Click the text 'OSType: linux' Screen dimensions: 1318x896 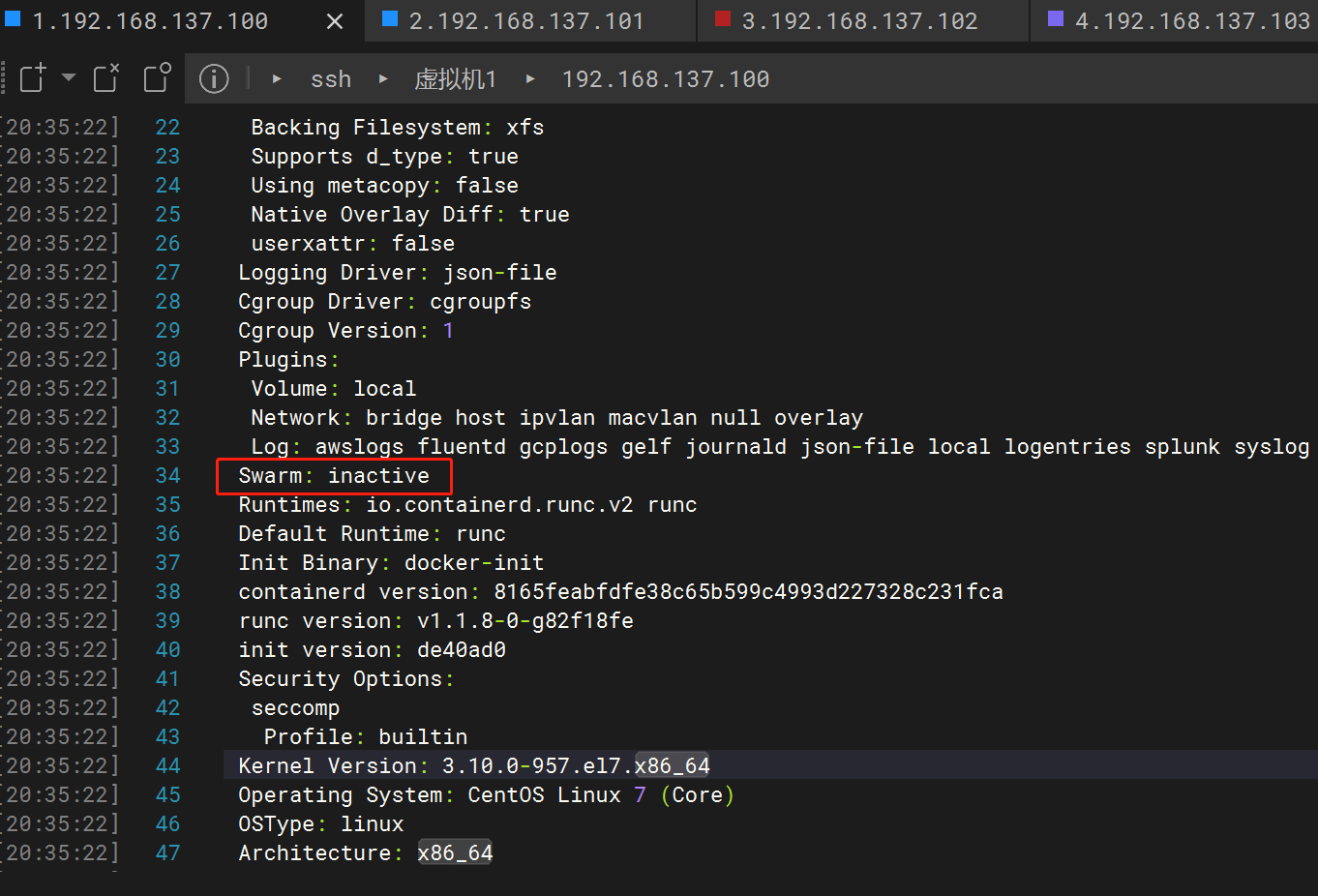(x=321, y=823)
